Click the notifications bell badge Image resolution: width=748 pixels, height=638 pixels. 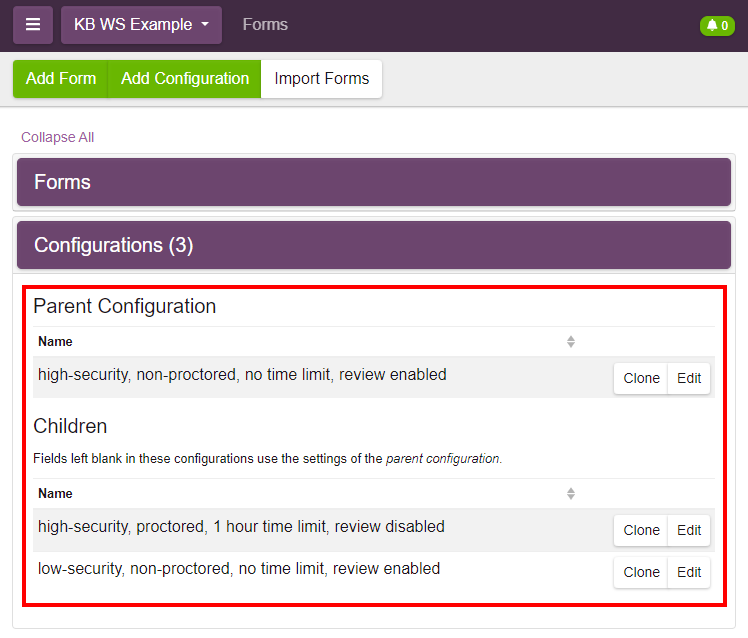[717, 25]
